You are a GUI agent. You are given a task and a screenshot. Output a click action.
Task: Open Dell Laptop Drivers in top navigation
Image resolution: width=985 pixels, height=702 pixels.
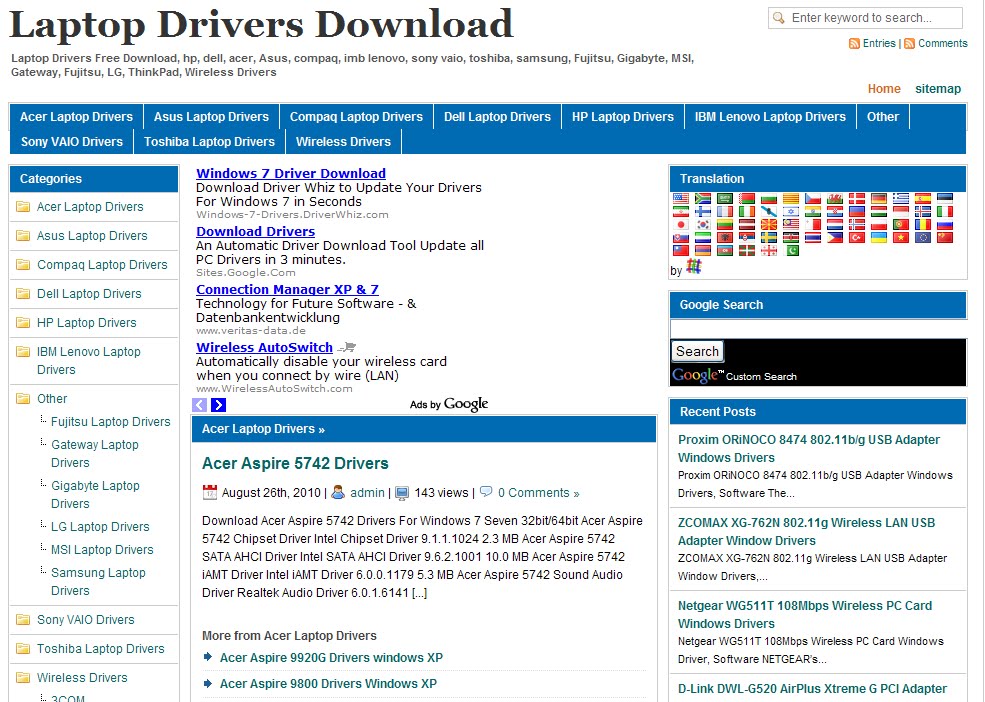497,116
